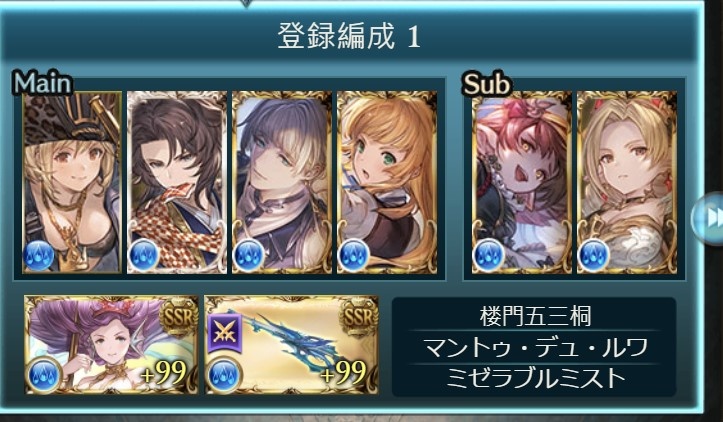The height and width of the screenshot is (422, 723).
Task: Select the purple-and-blonde-haired character portrait
Action: (x=282, y=182)
